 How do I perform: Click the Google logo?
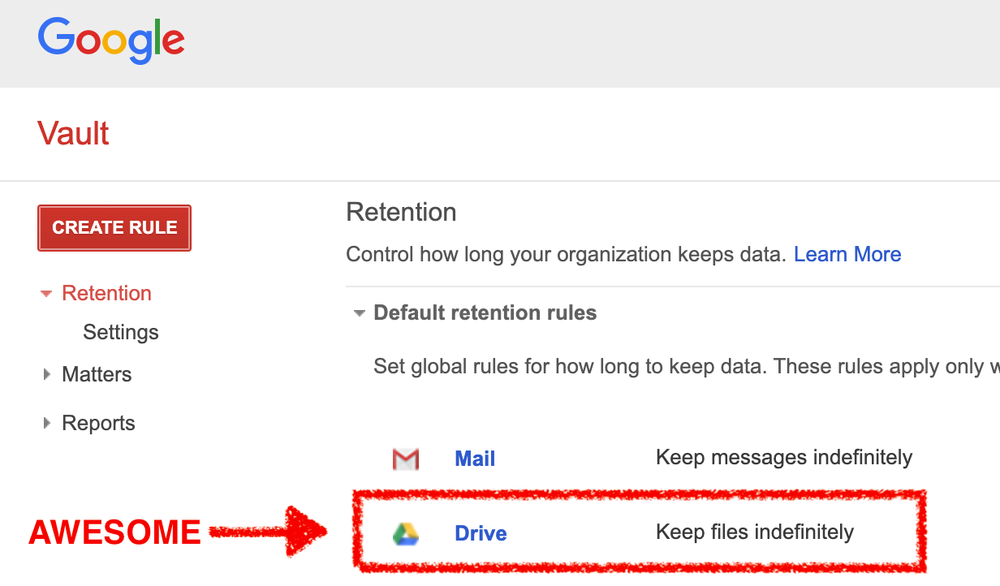pyautogui.click(x=111, y=40)
